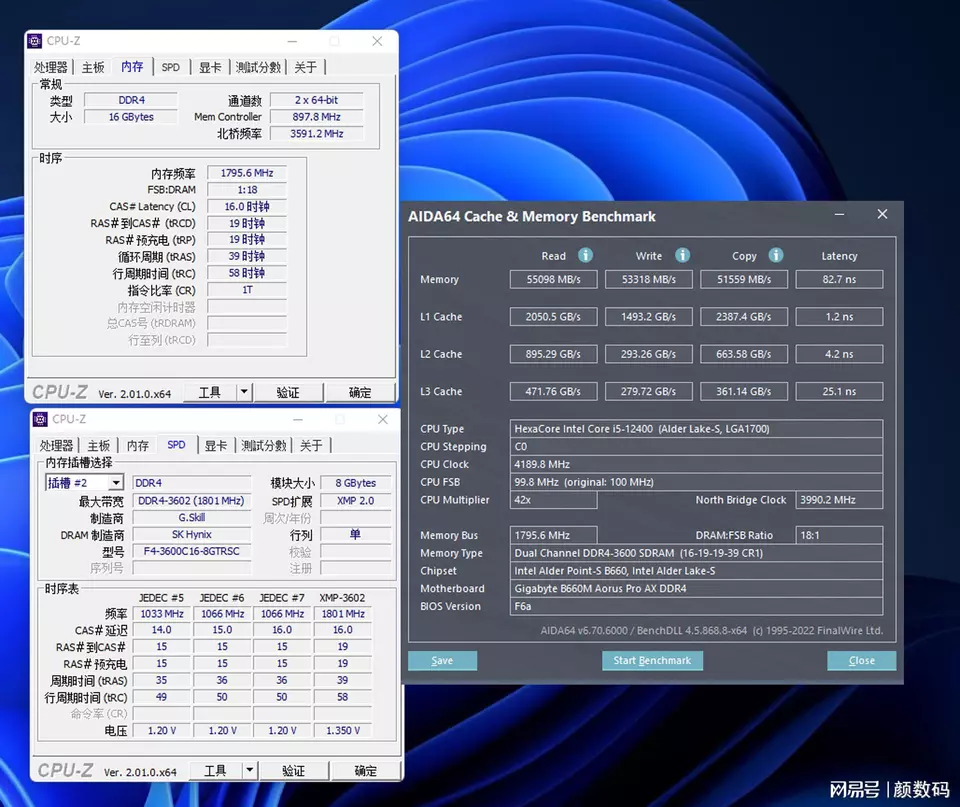960x807 pixels.
Task: Click CPU Type field HexaCore Intel Core i5-12400
Action: tap(696, 429)
